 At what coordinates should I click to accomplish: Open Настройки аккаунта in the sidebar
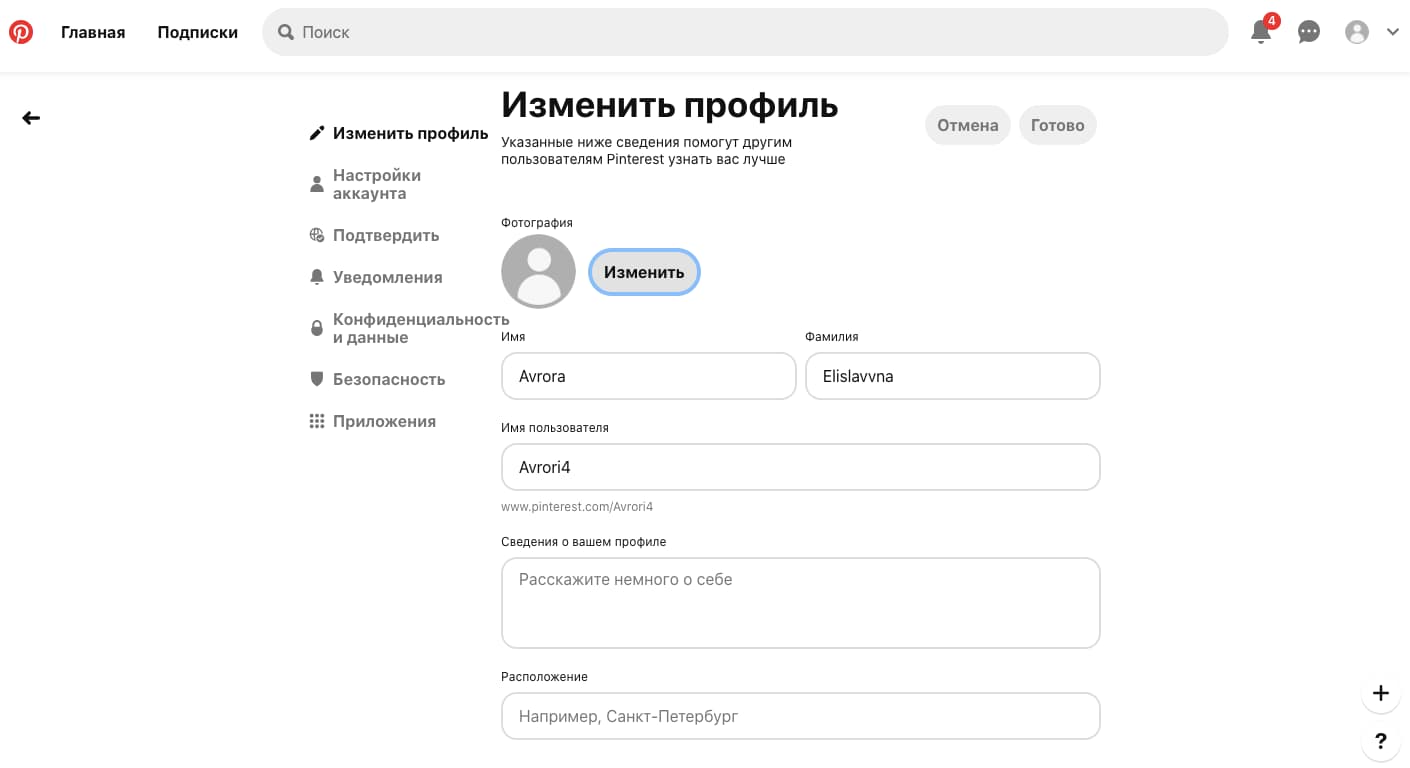point(376,184)
